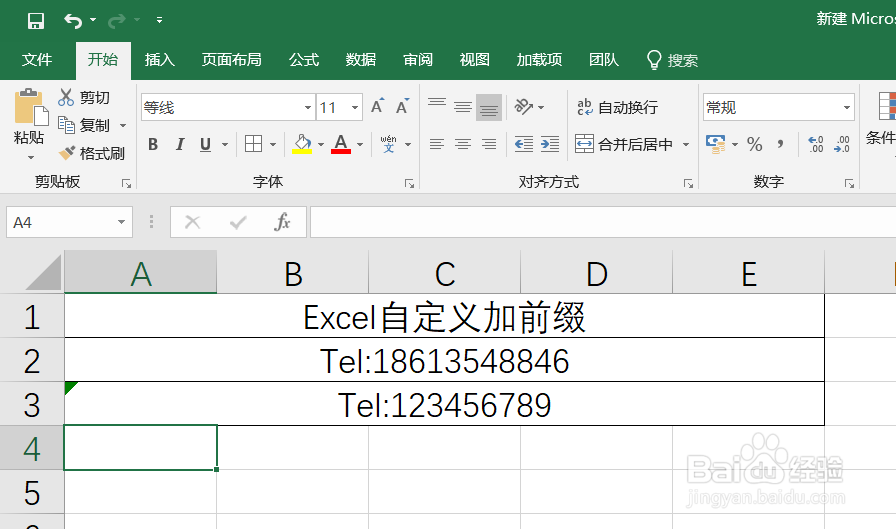The width and height of the screenshot is (896, 529).
Task: Apply yellow fill color bucket
Action: pyautogui.click(x=302, y=144)
